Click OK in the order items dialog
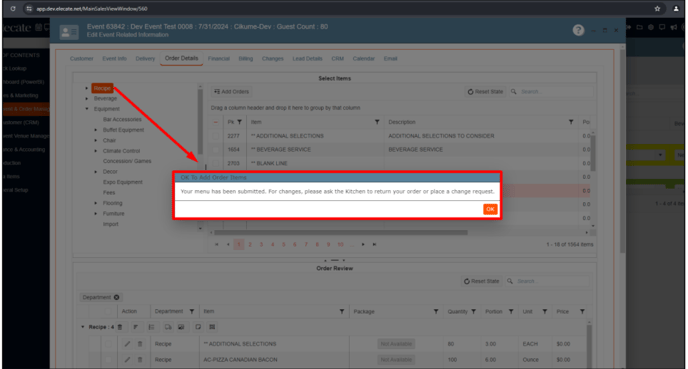 coord(490,209)
